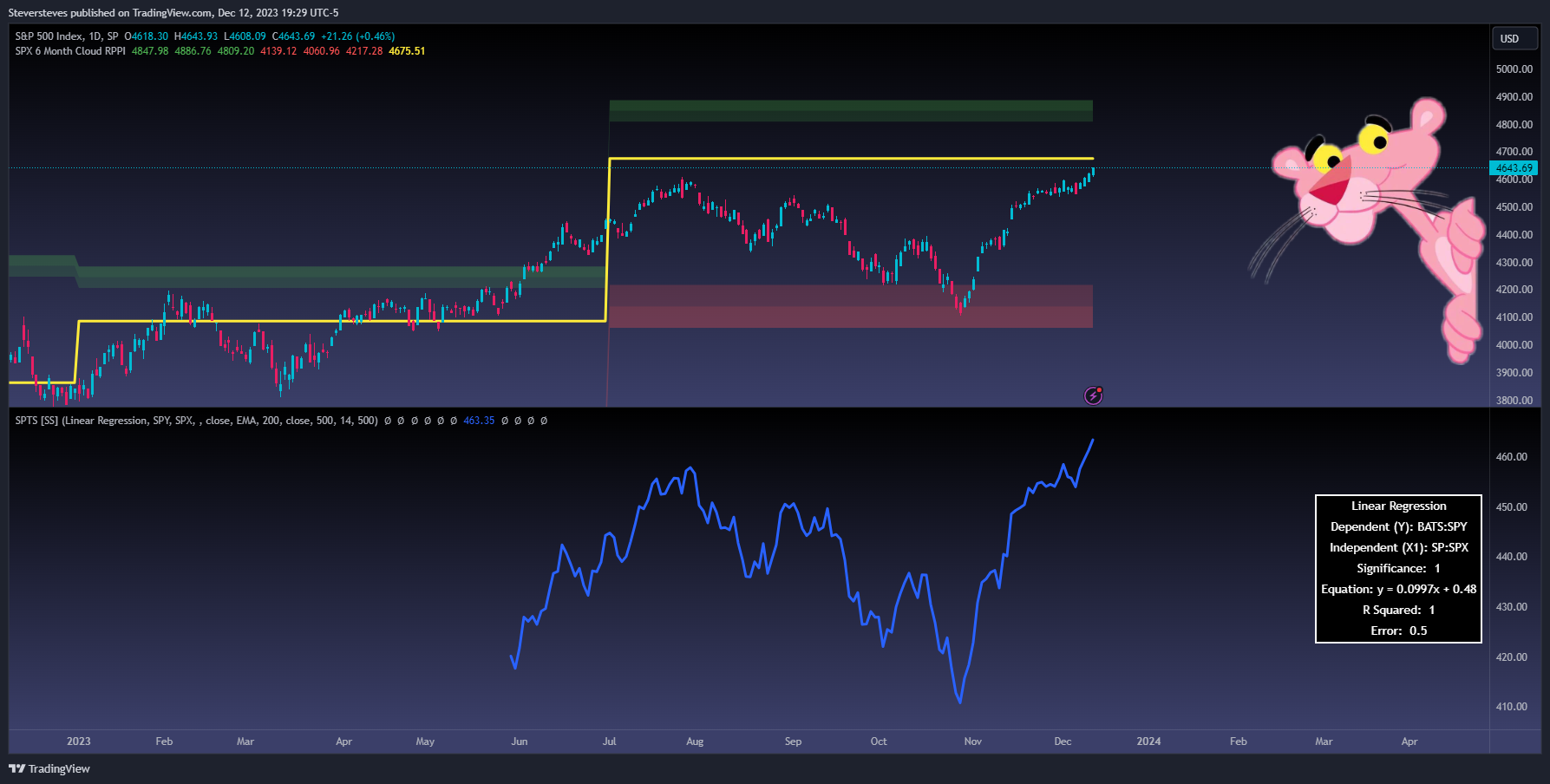Click the R Squared: 1 row
This screenshot has height=784, width=1550.
(x=1399, y=610)
